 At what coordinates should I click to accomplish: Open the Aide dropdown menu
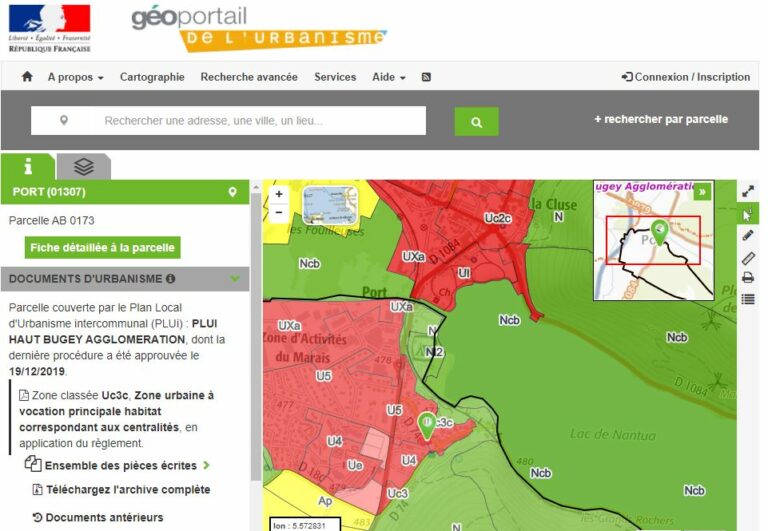(389, 77)
